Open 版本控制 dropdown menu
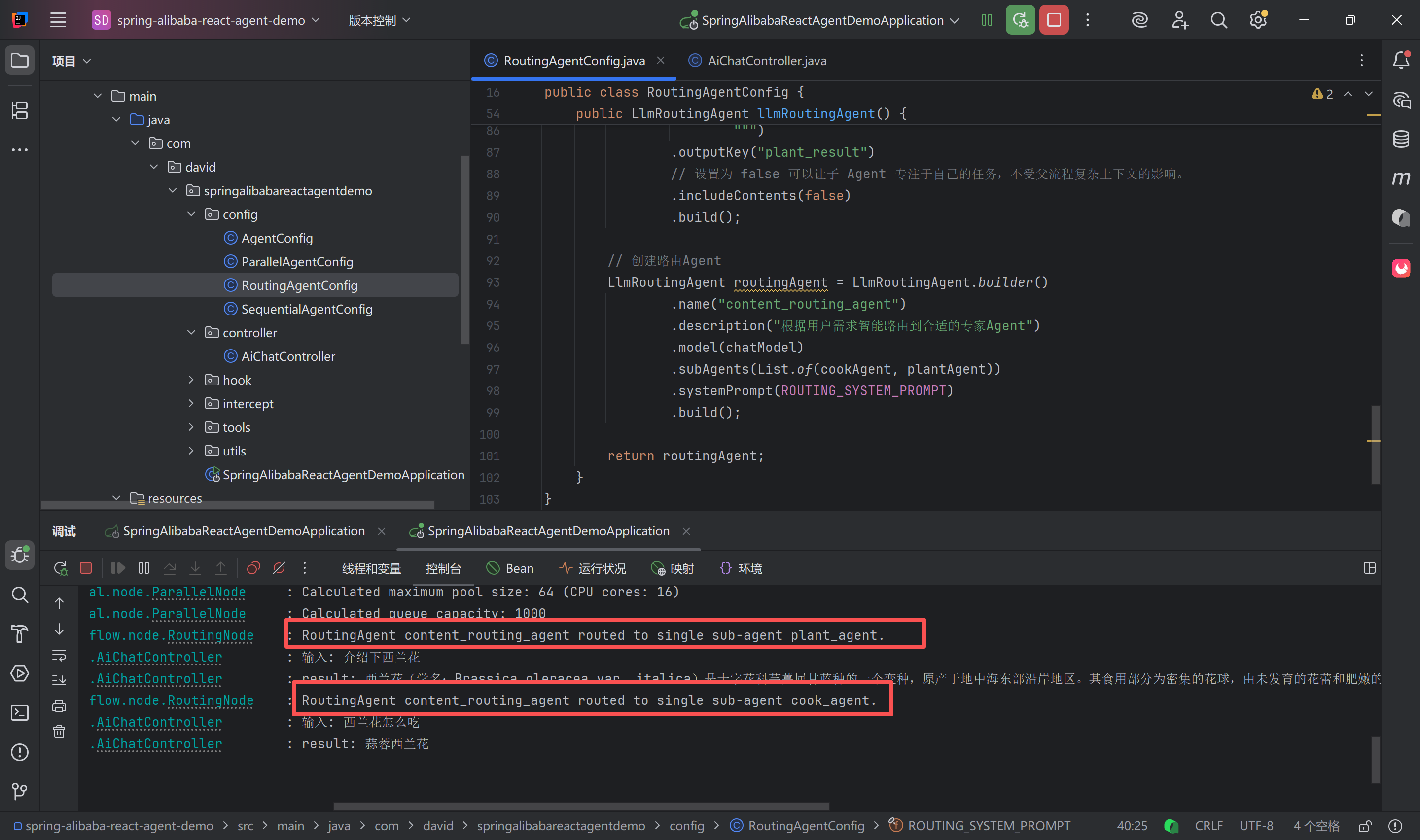 [x=379, y=20]
